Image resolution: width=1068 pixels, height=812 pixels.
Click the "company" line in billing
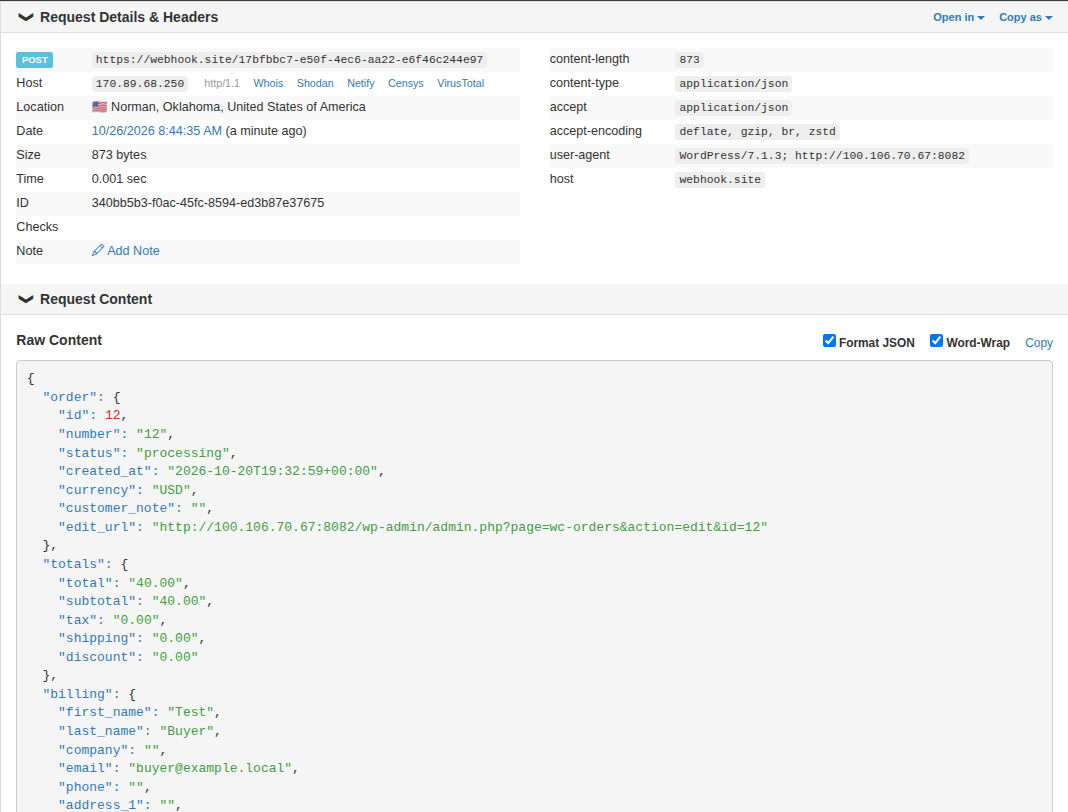(x=112, y=750)
